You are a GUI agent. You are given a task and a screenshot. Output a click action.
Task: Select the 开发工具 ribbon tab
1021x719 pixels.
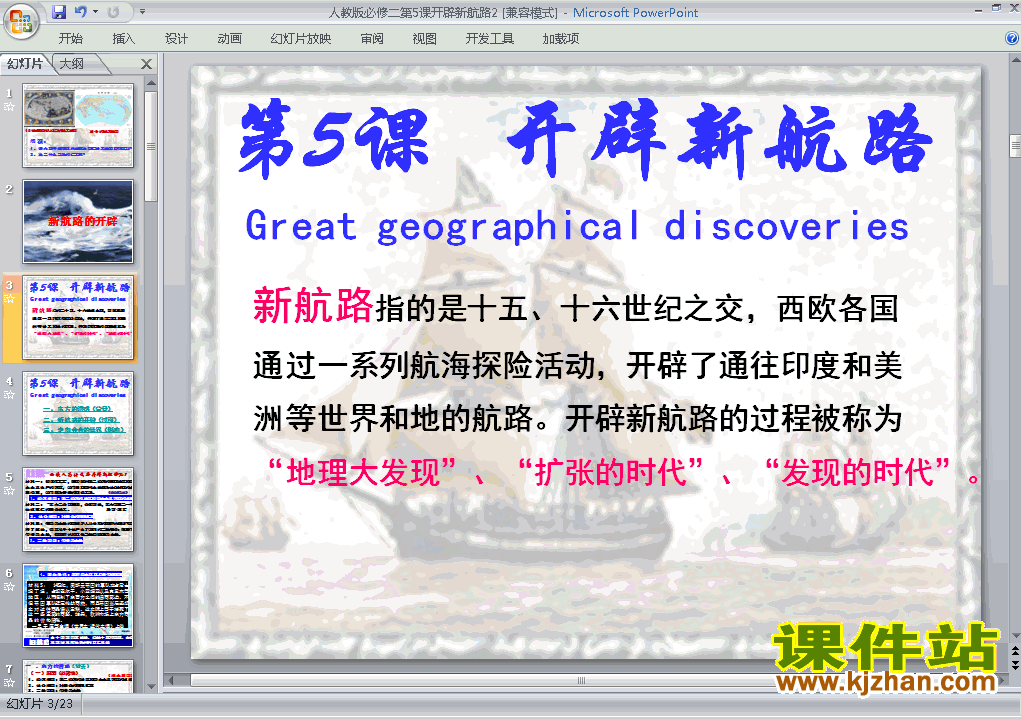tap(490, 38)
